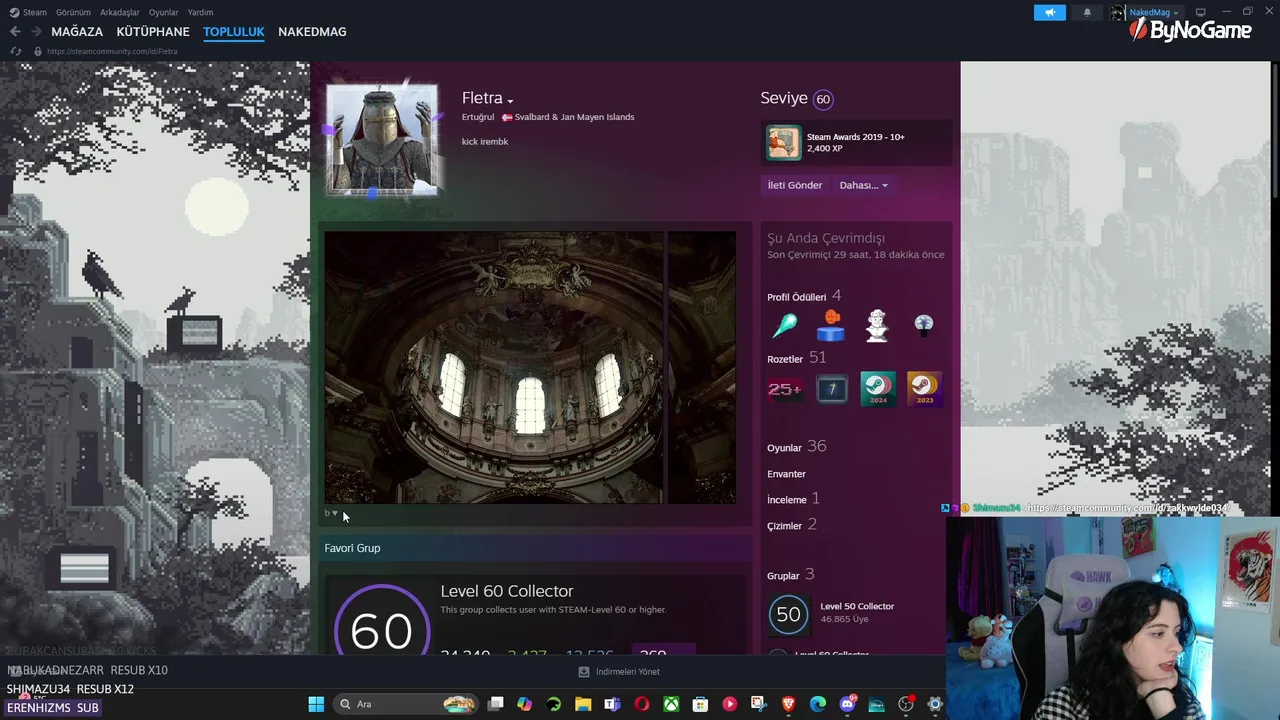Open the Level 60 Collector favorite group title
The width and height of the screenshot is (1280, 720).
point(507,591)
